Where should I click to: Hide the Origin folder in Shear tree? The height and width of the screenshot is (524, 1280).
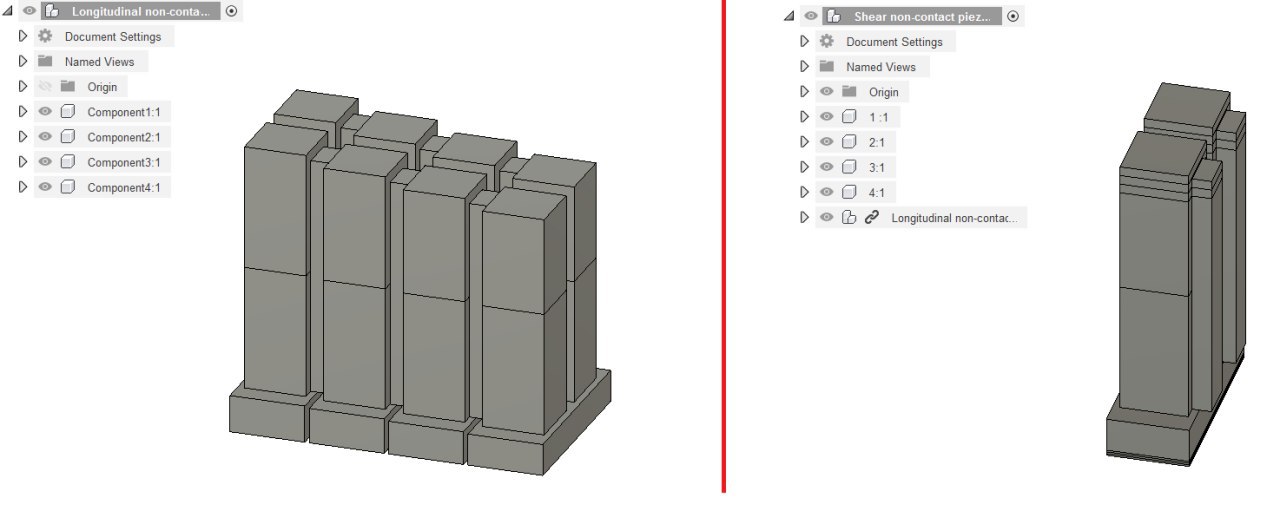826,92
